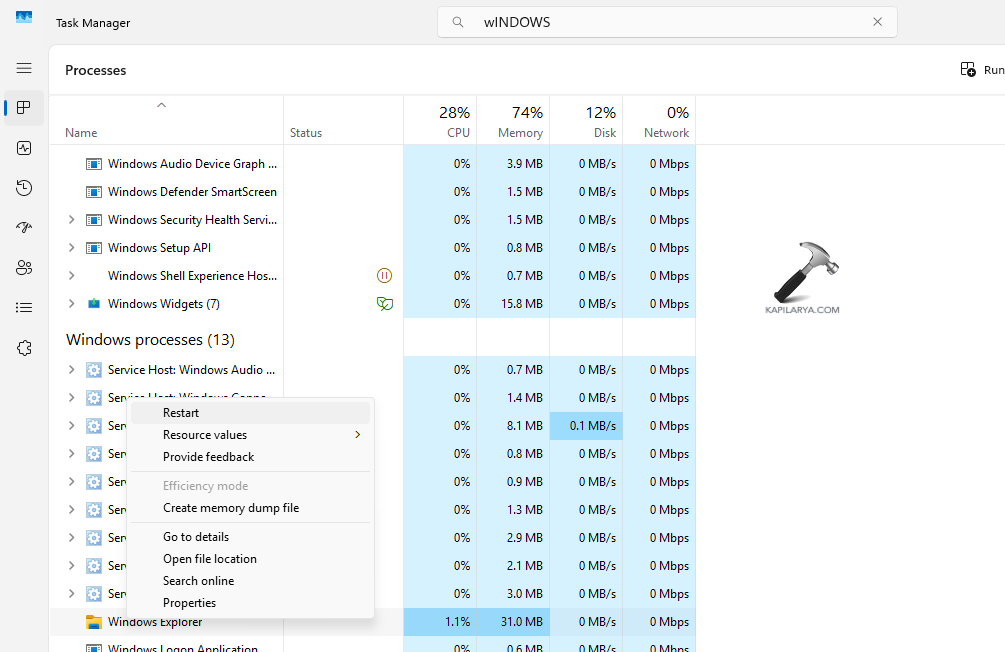The image size is (1005, 652).
Task: Expand the Windows Widgets (7) group
Action: point(71,304)
